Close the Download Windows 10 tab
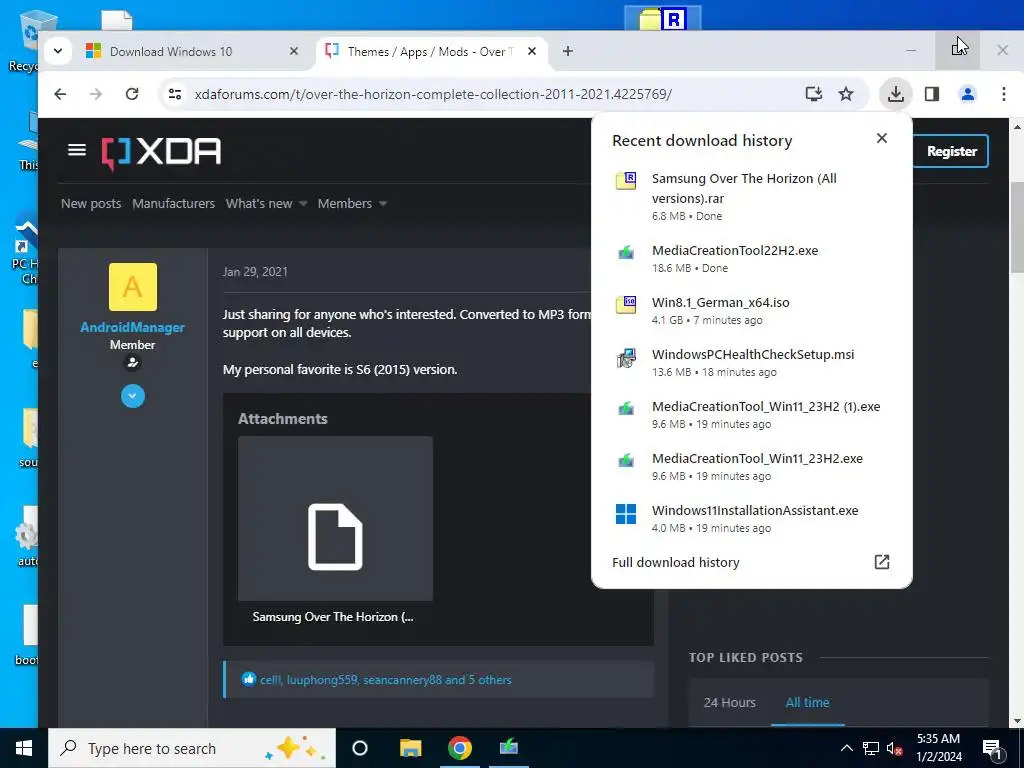1024x768 pixels. tap(294, 51)
